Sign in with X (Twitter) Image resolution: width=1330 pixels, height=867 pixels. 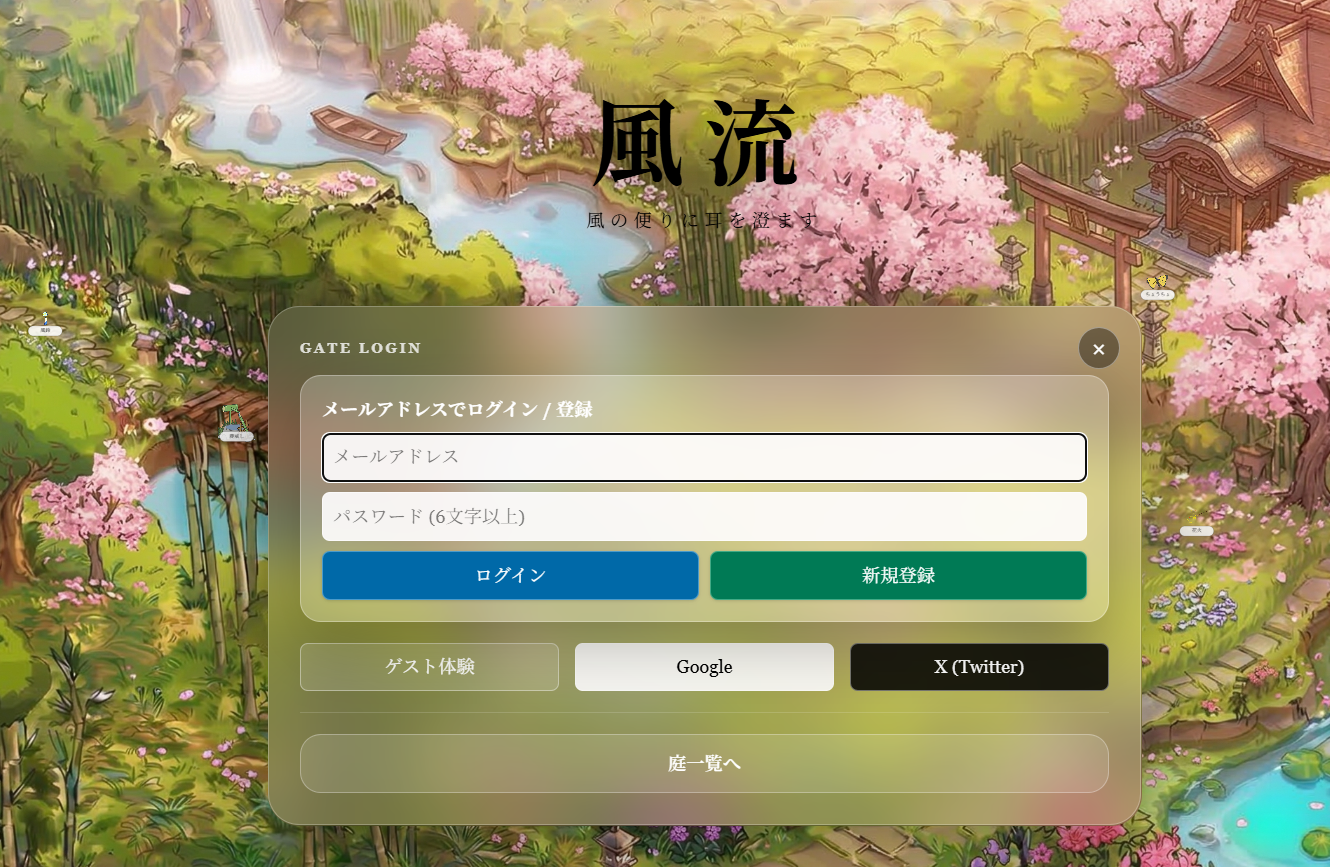click(979, 667)
